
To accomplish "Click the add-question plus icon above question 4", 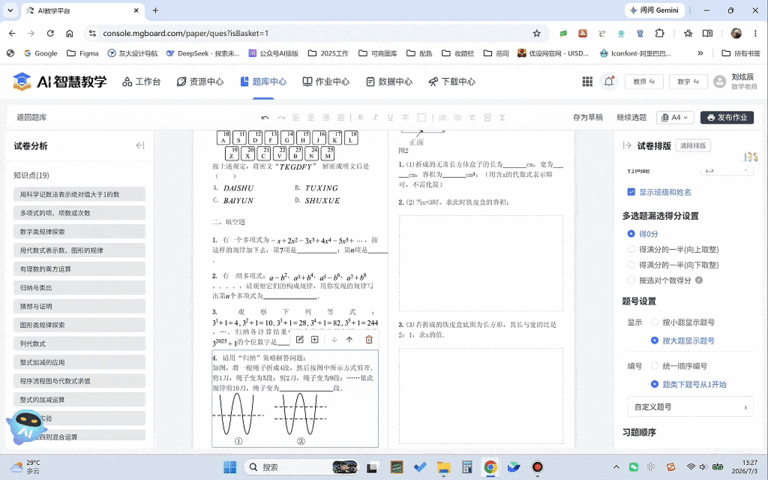I will coord(314,339).
